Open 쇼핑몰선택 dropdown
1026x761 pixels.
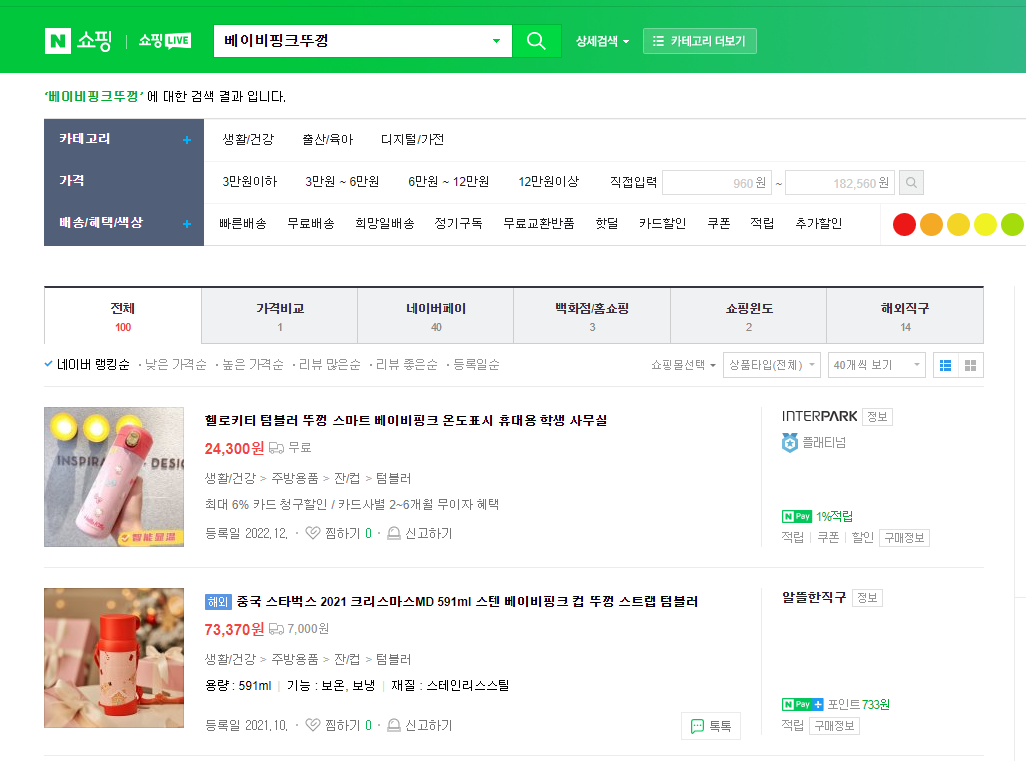point(682,365)
